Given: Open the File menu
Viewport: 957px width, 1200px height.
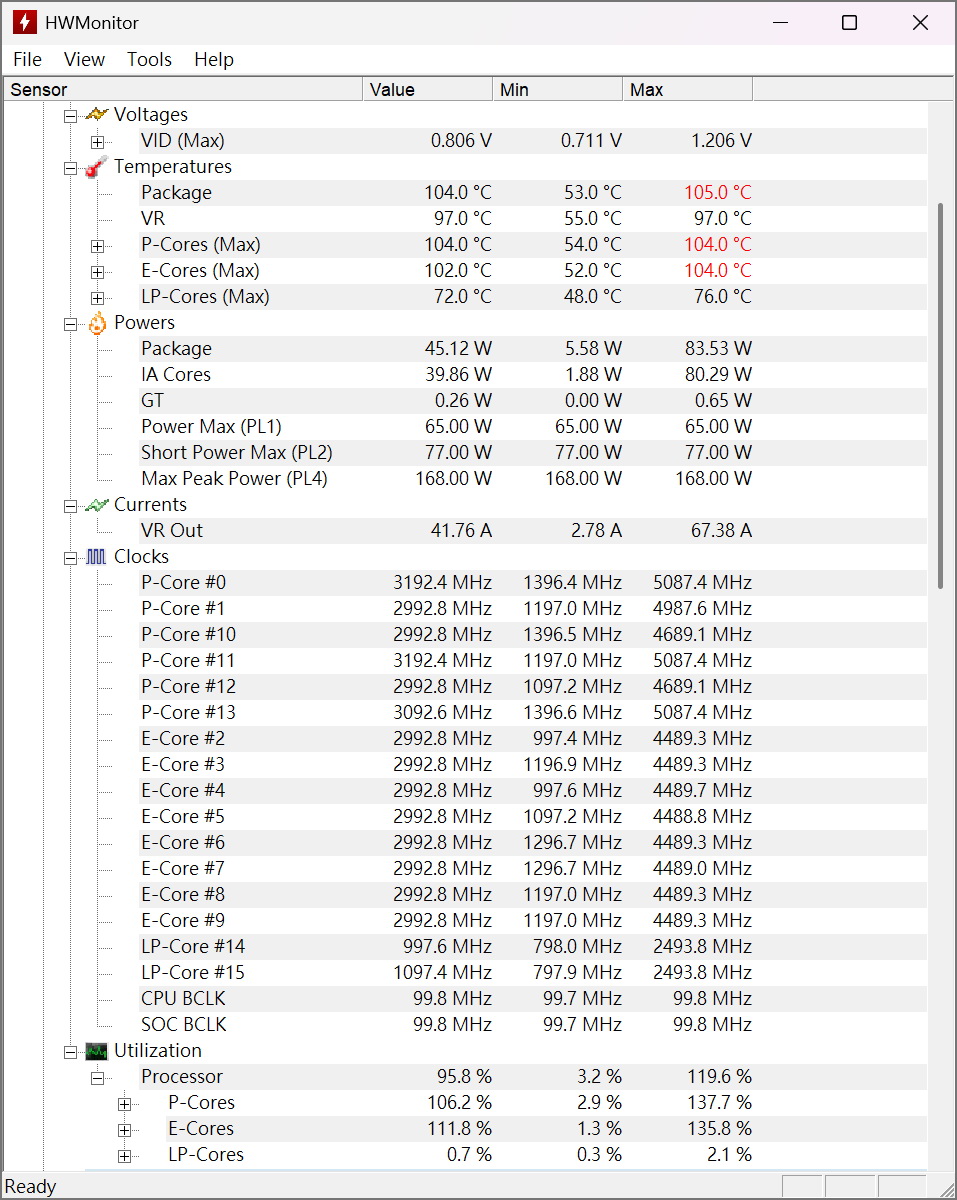Looking at the screenshot, I should click(x=27, y=60).
